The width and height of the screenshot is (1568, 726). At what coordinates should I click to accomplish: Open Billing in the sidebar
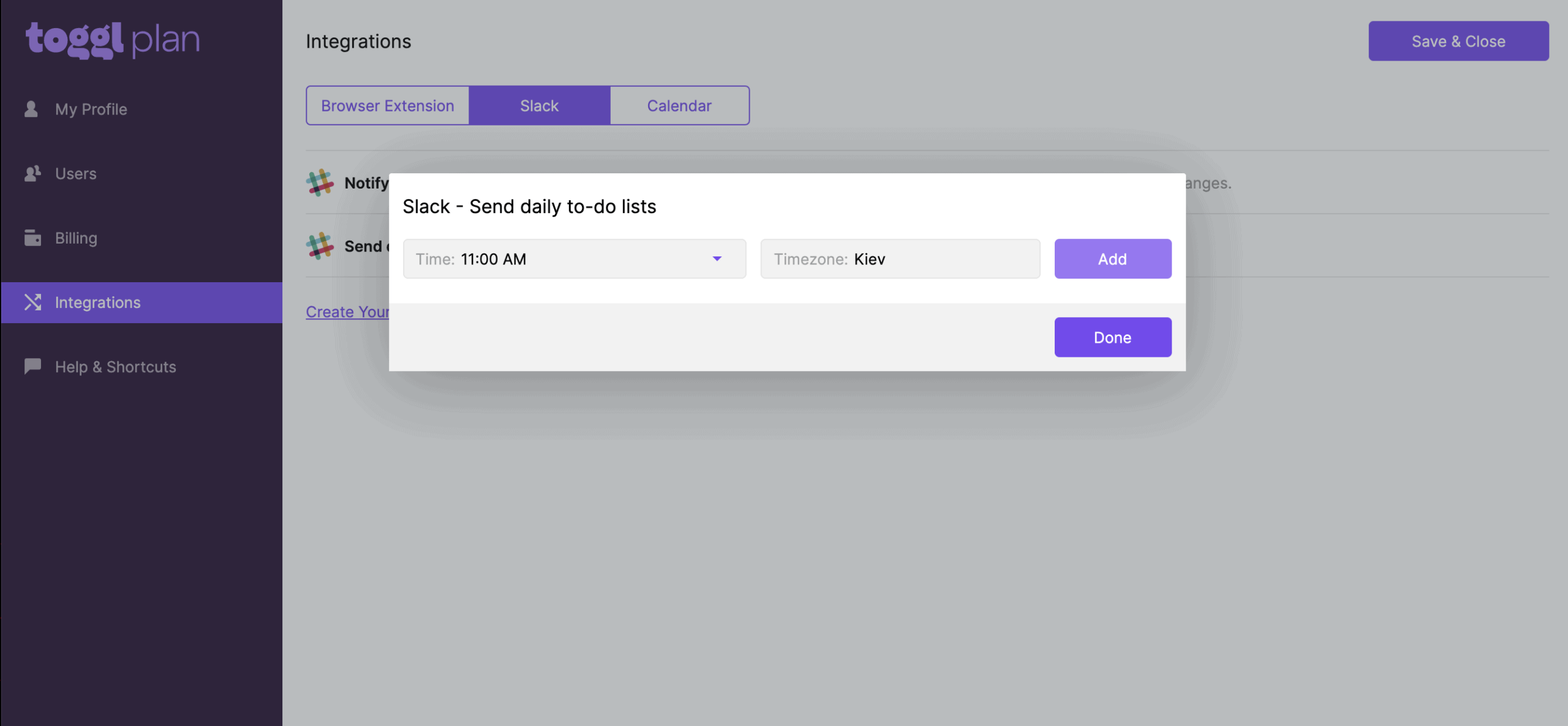point(76,238)
